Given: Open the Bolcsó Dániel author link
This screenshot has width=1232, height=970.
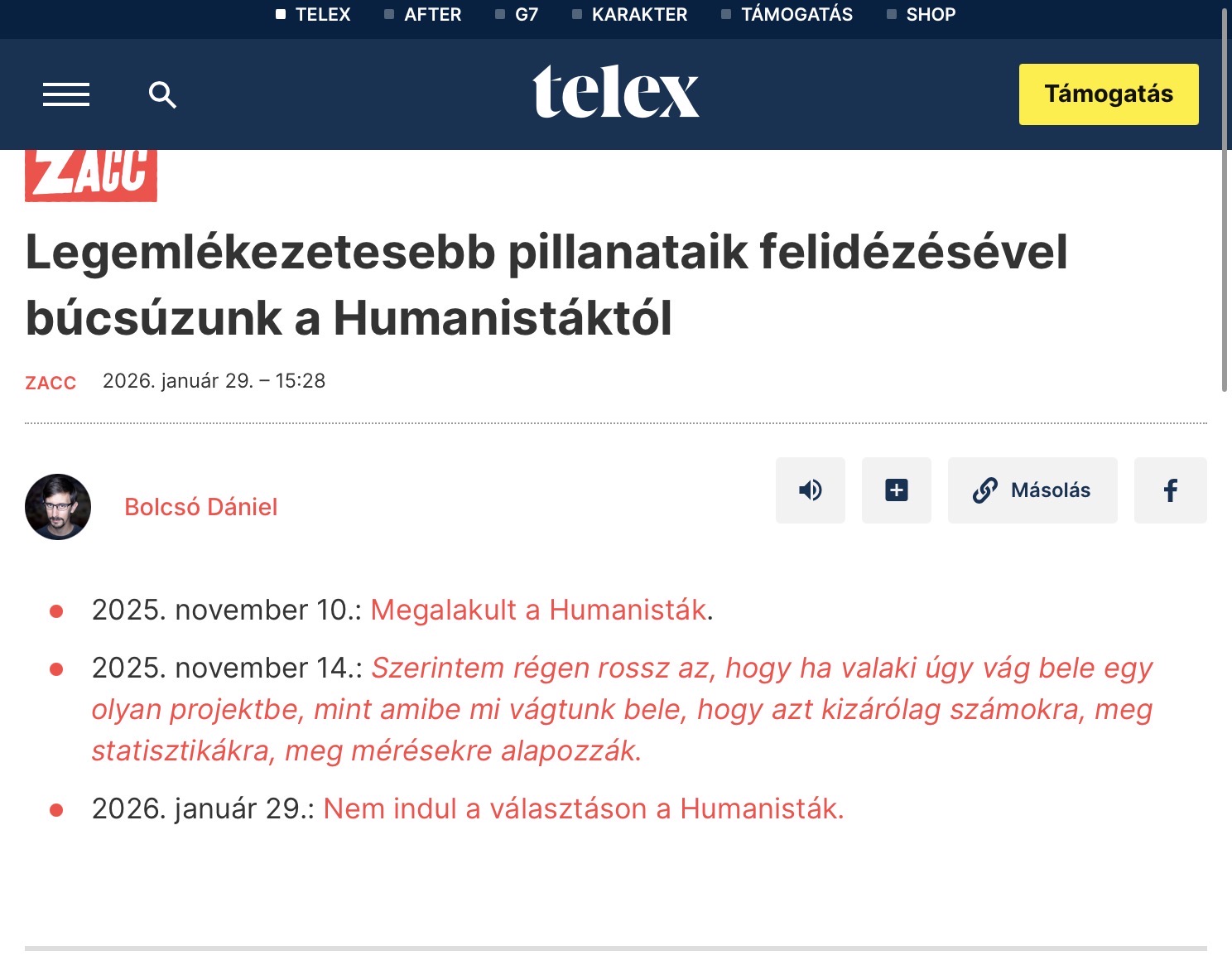Looking at the screenshot, I should tap(200, 507).
